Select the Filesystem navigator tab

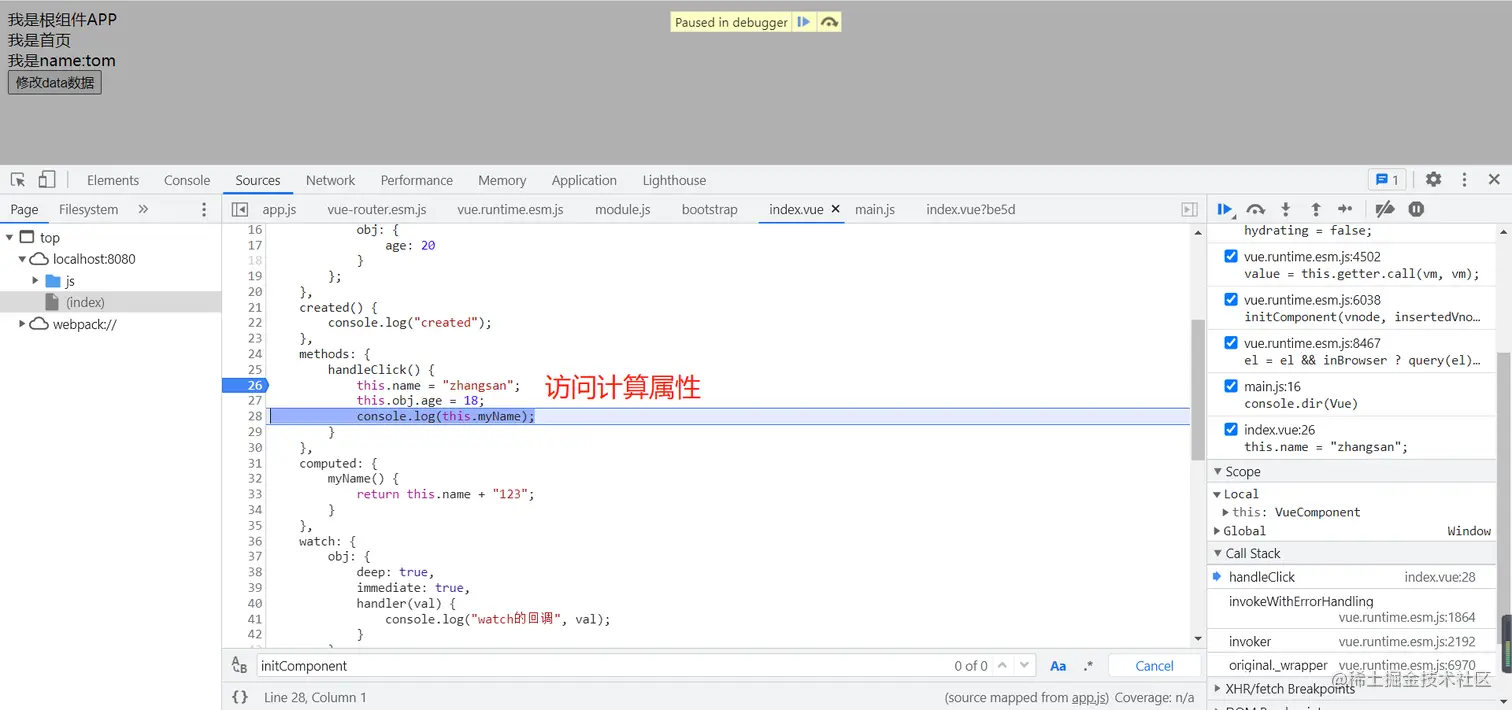coord(88,209)
